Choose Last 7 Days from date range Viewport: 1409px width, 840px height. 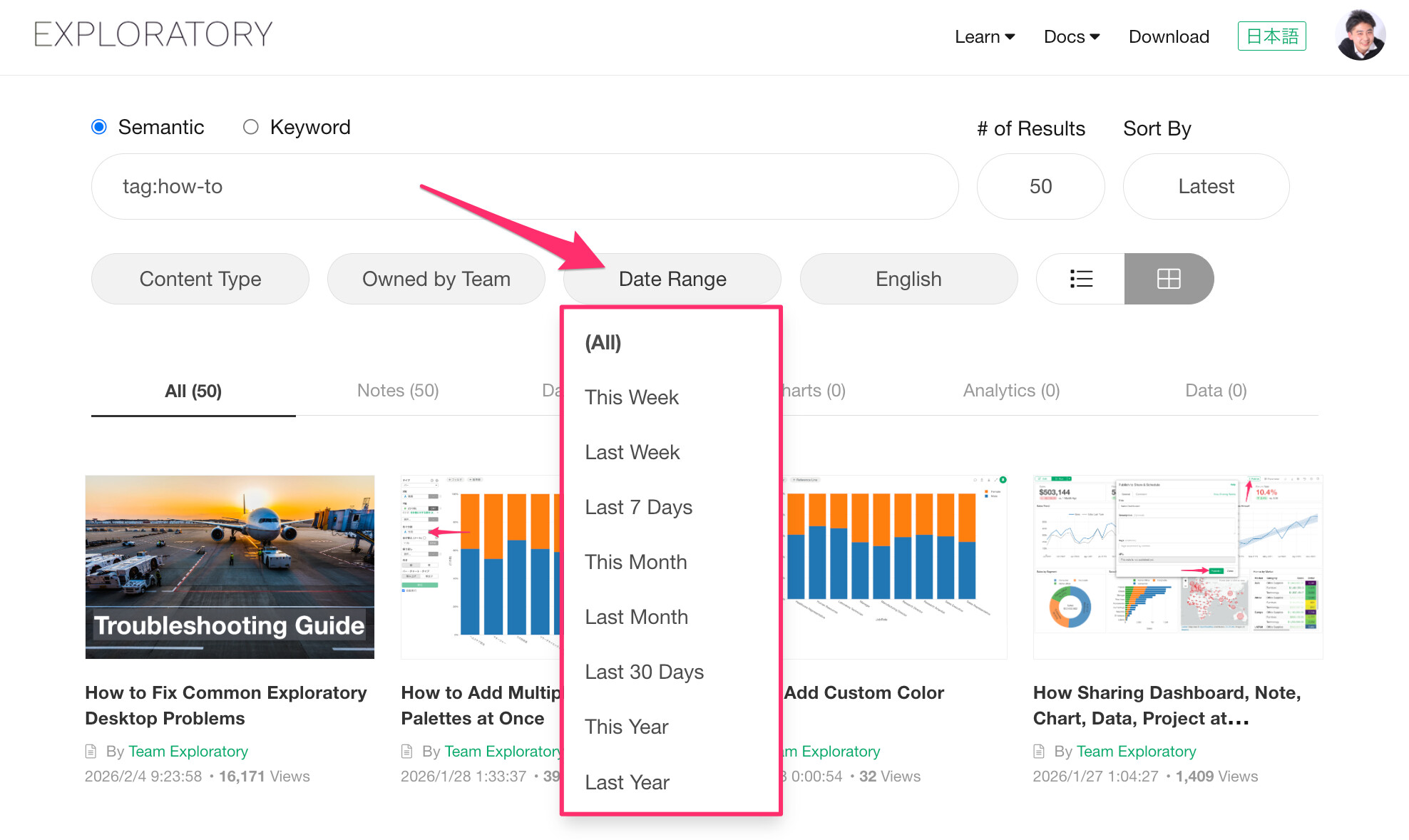[638, 507]
